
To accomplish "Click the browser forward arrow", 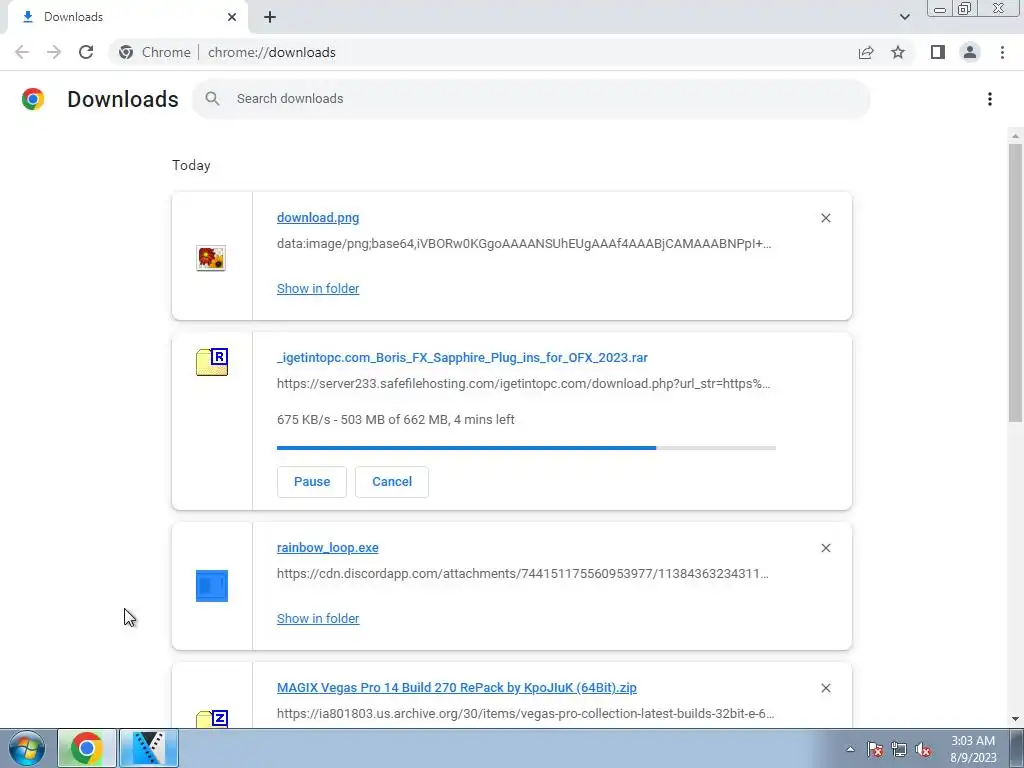I will (54, 52).
